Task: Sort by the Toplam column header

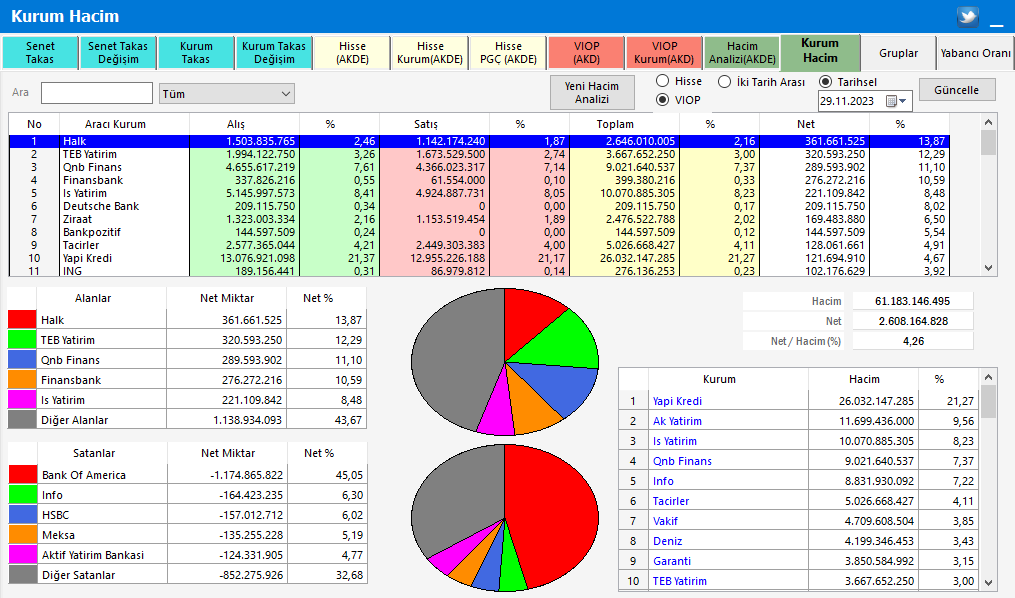Action: (x=624, y=124)
